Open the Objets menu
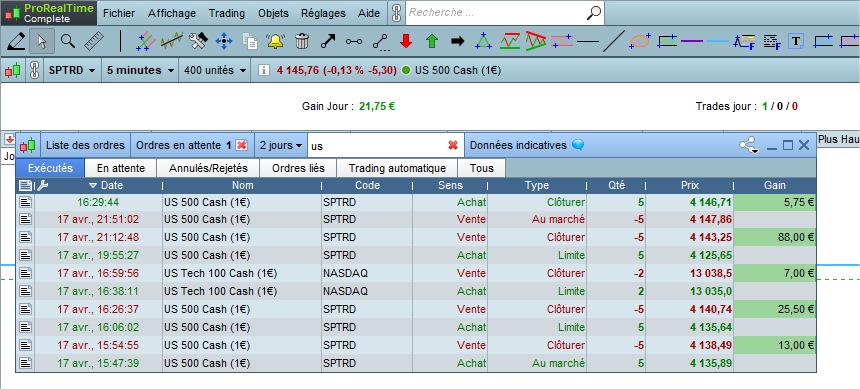Viewport: 860px width, 389px height. click(x=273, y=13)
